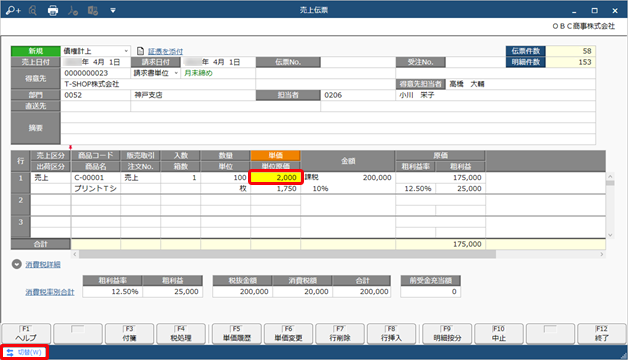Click the F6 単価変更 button
The image size is (628, 360).
click(x=288, y=334)
